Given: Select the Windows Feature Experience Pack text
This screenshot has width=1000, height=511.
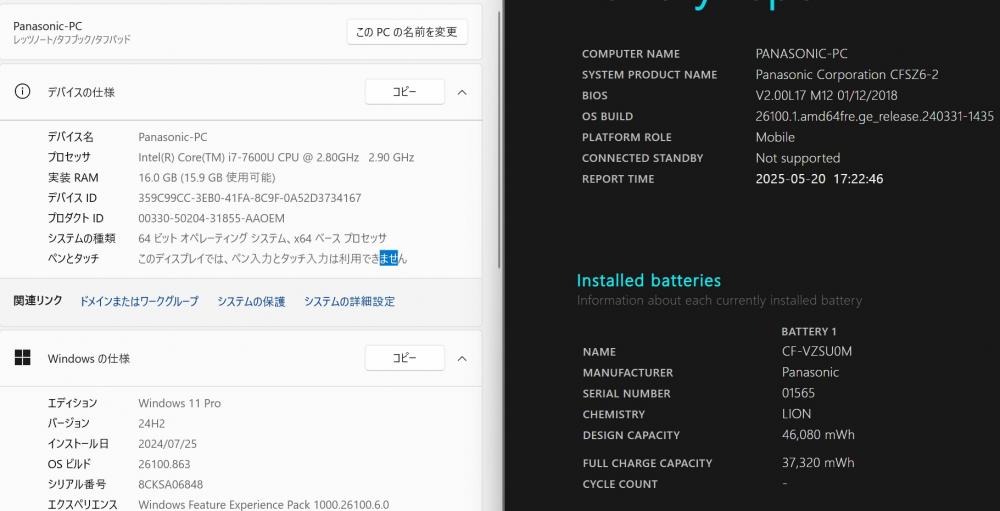Looking at the screenshot, I should click(x=263, y=505).
